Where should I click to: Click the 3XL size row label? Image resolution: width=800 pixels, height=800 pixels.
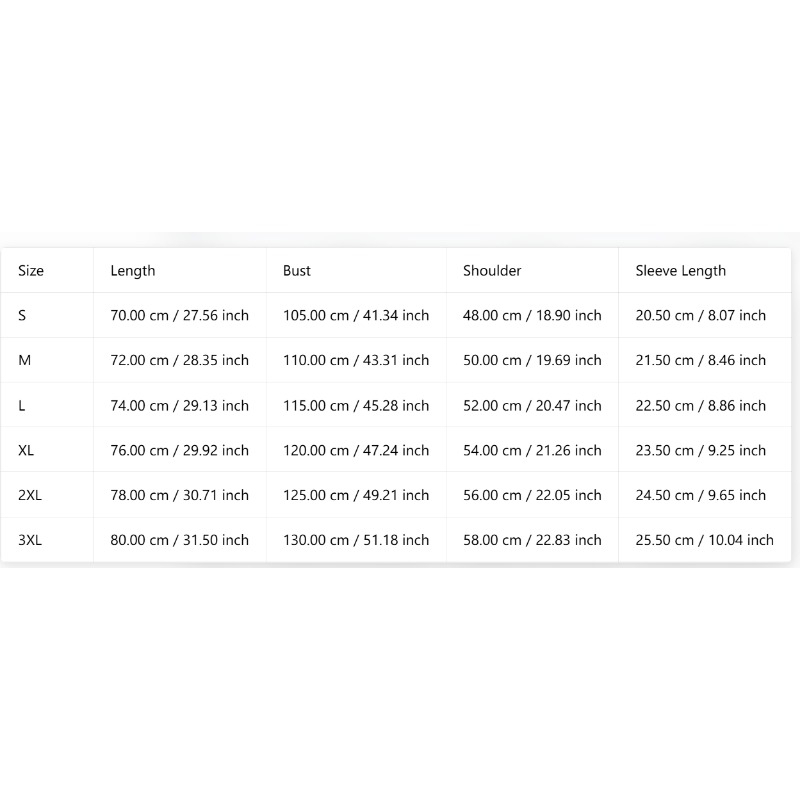(x=30, y=540)
